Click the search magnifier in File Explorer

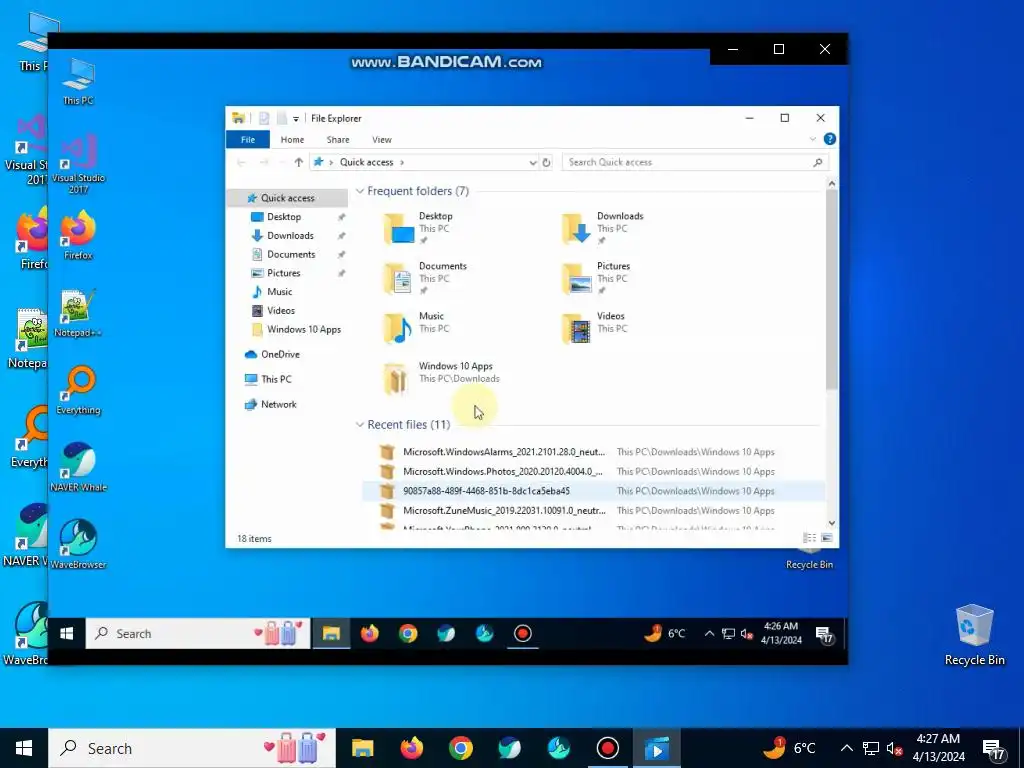818,162
